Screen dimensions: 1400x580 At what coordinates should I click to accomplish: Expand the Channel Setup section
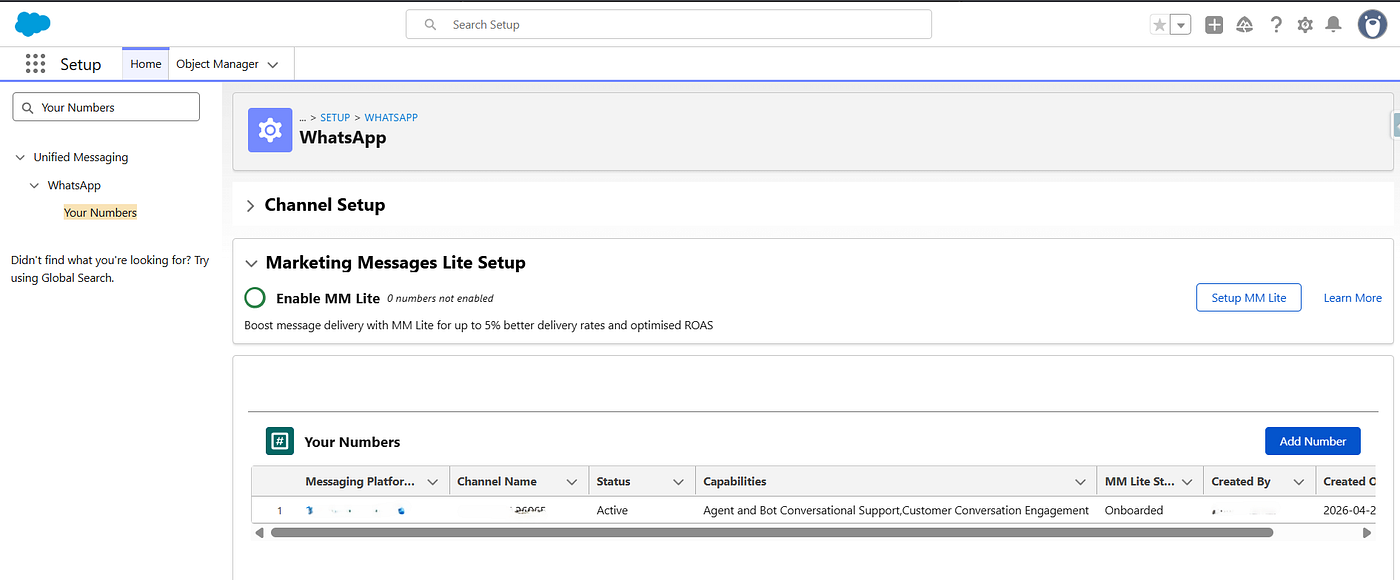250,205
